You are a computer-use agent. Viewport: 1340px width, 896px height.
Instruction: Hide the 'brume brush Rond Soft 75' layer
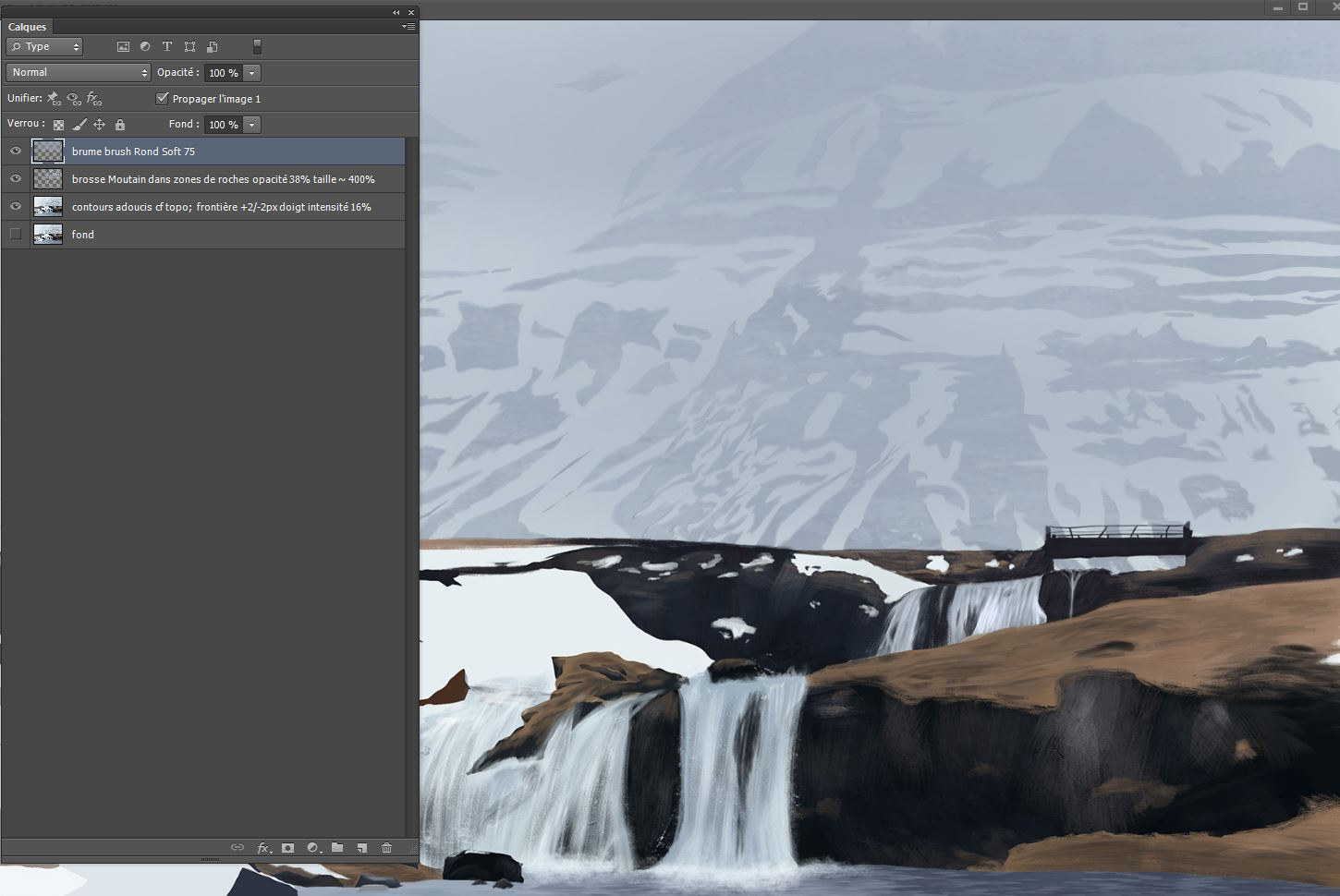(16, 151)
